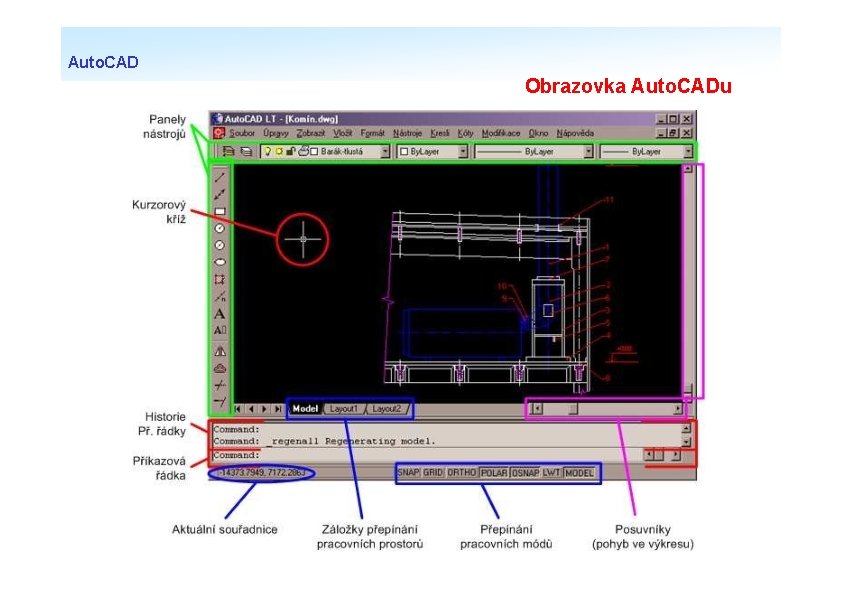Toggle GRID display in status bar
This screenshot has width=842, height=595.
click(x=433, y=473)
